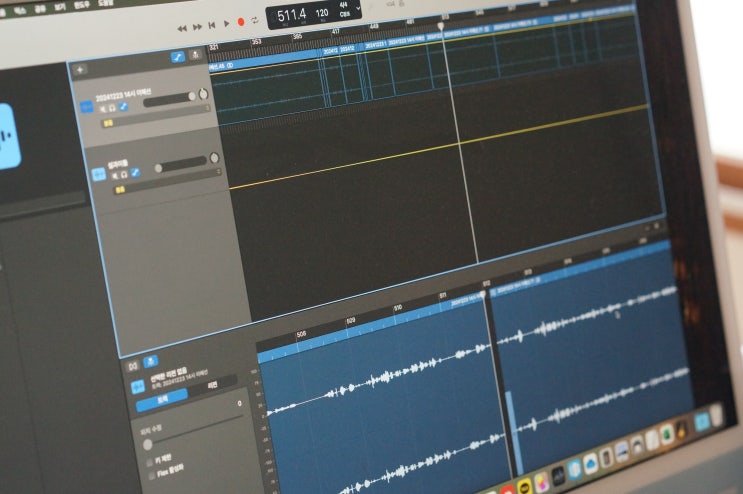Toggle automation enable on the 20241223 track
Viewport: 743px width, 494px height.
coord(123,106)
